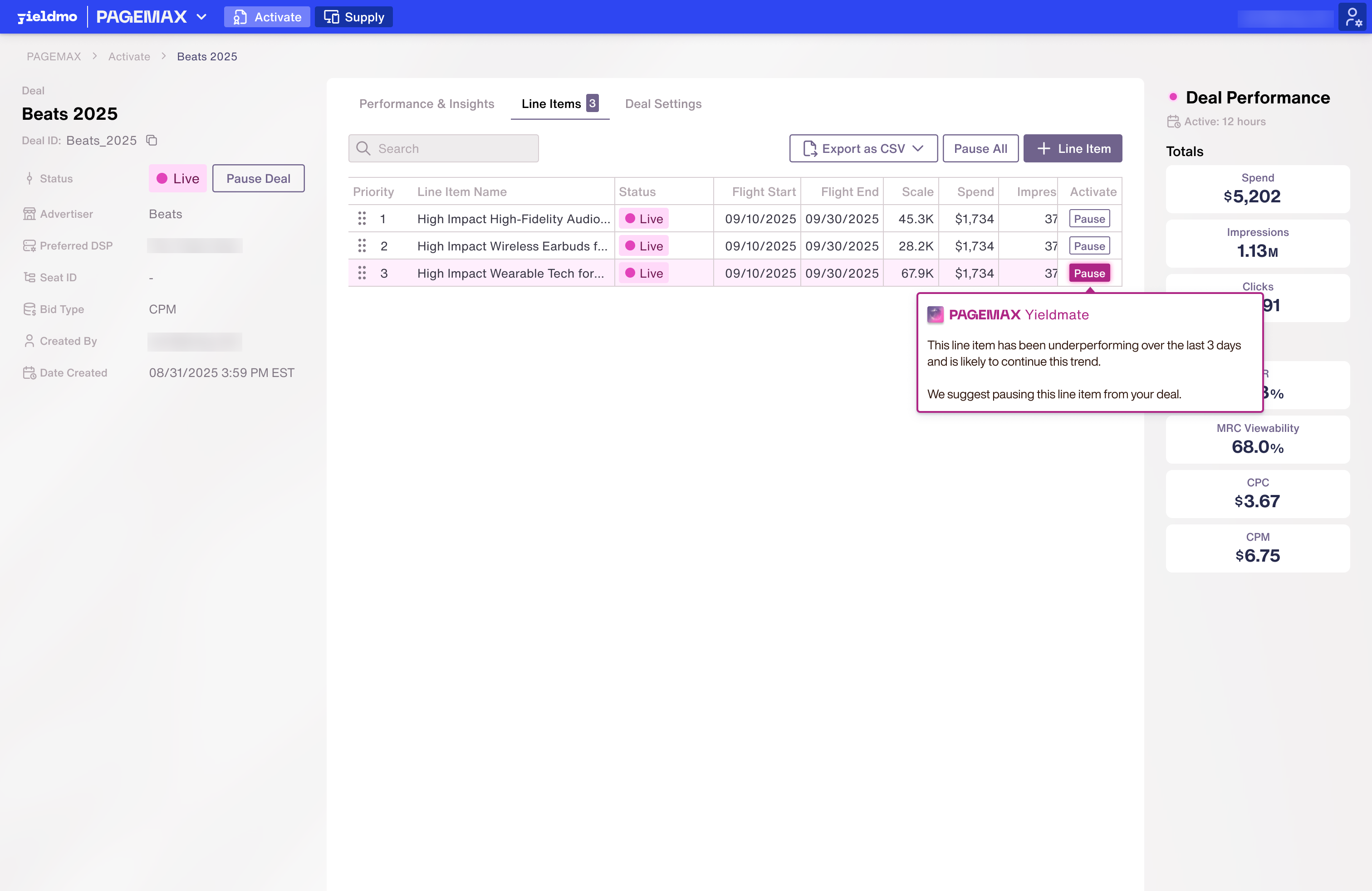Click the Flight End column header
The image size is (1372, 891).
(x=850, y=192)
